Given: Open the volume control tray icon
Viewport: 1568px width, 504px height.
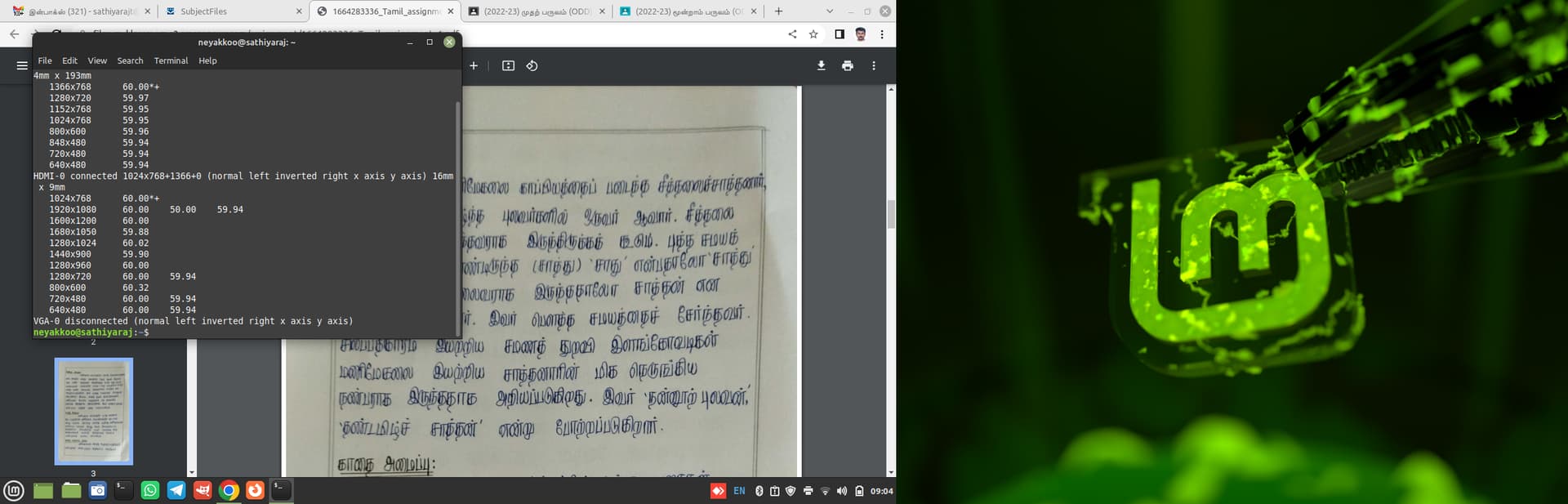Looking at the screenshot, I should (842, 491).
